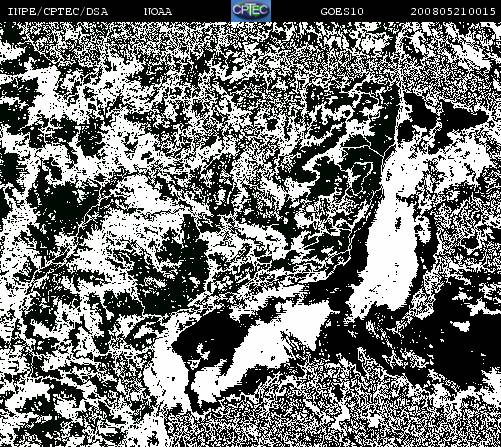This screenshot has height=447, width=501.
Task: Select the INPE/CPTEC/DSA header label
Action: pos(58,12)
